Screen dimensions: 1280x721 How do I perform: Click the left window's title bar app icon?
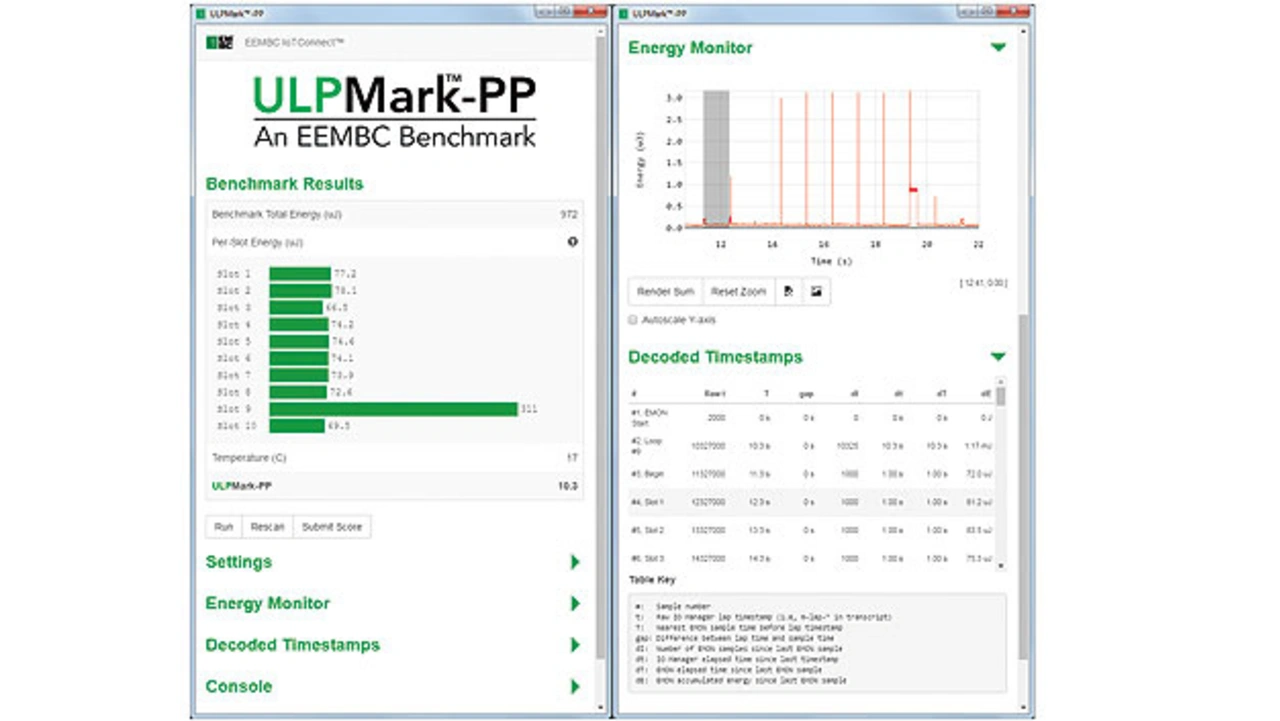click(x=200, y=13)
